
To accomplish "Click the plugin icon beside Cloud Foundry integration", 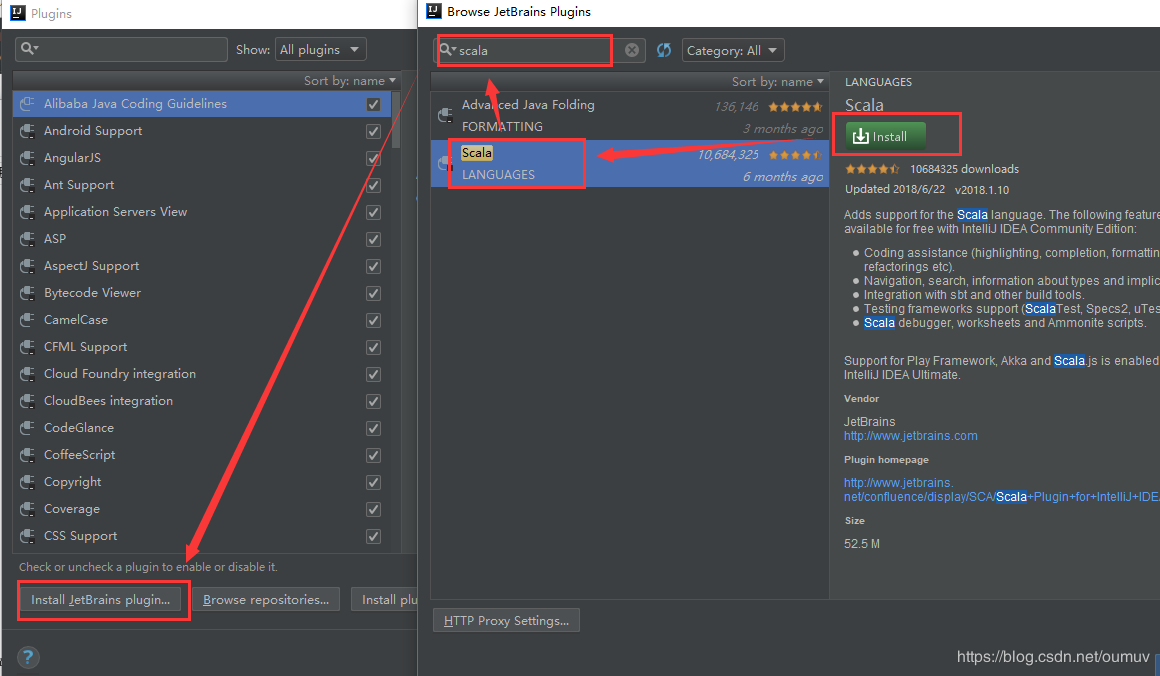I will [x=27, y=374].
